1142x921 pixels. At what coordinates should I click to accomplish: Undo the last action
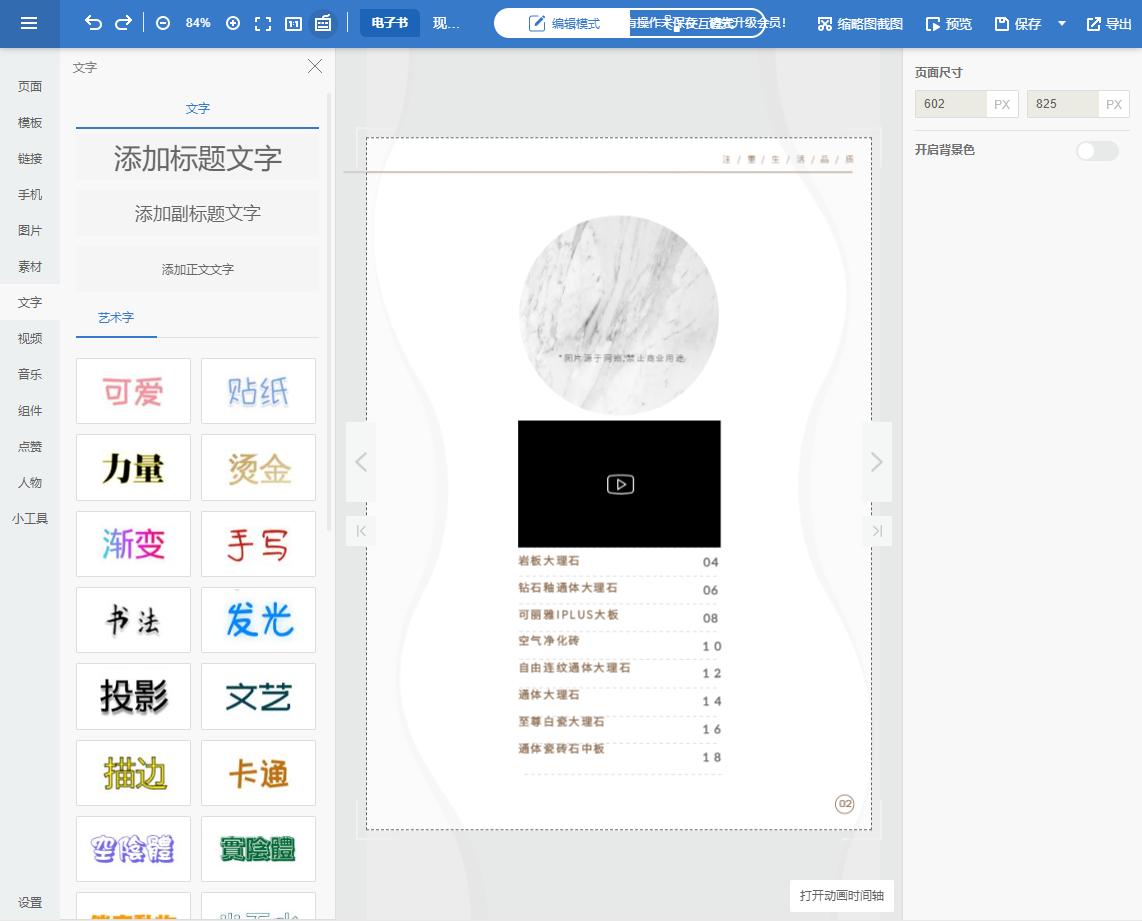tap(93, 23)
